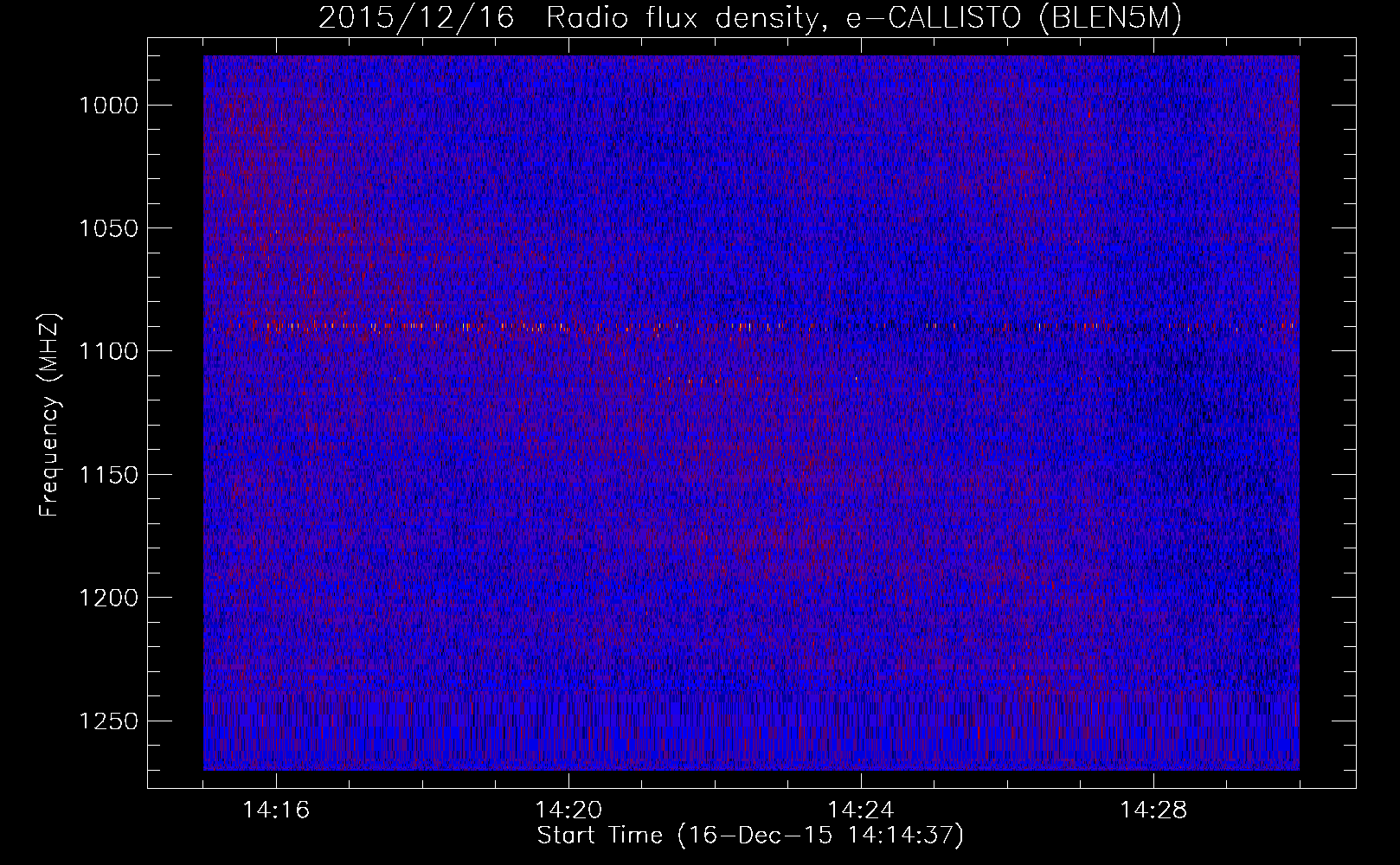Click the 14:16 time tick label

[277, 811]
